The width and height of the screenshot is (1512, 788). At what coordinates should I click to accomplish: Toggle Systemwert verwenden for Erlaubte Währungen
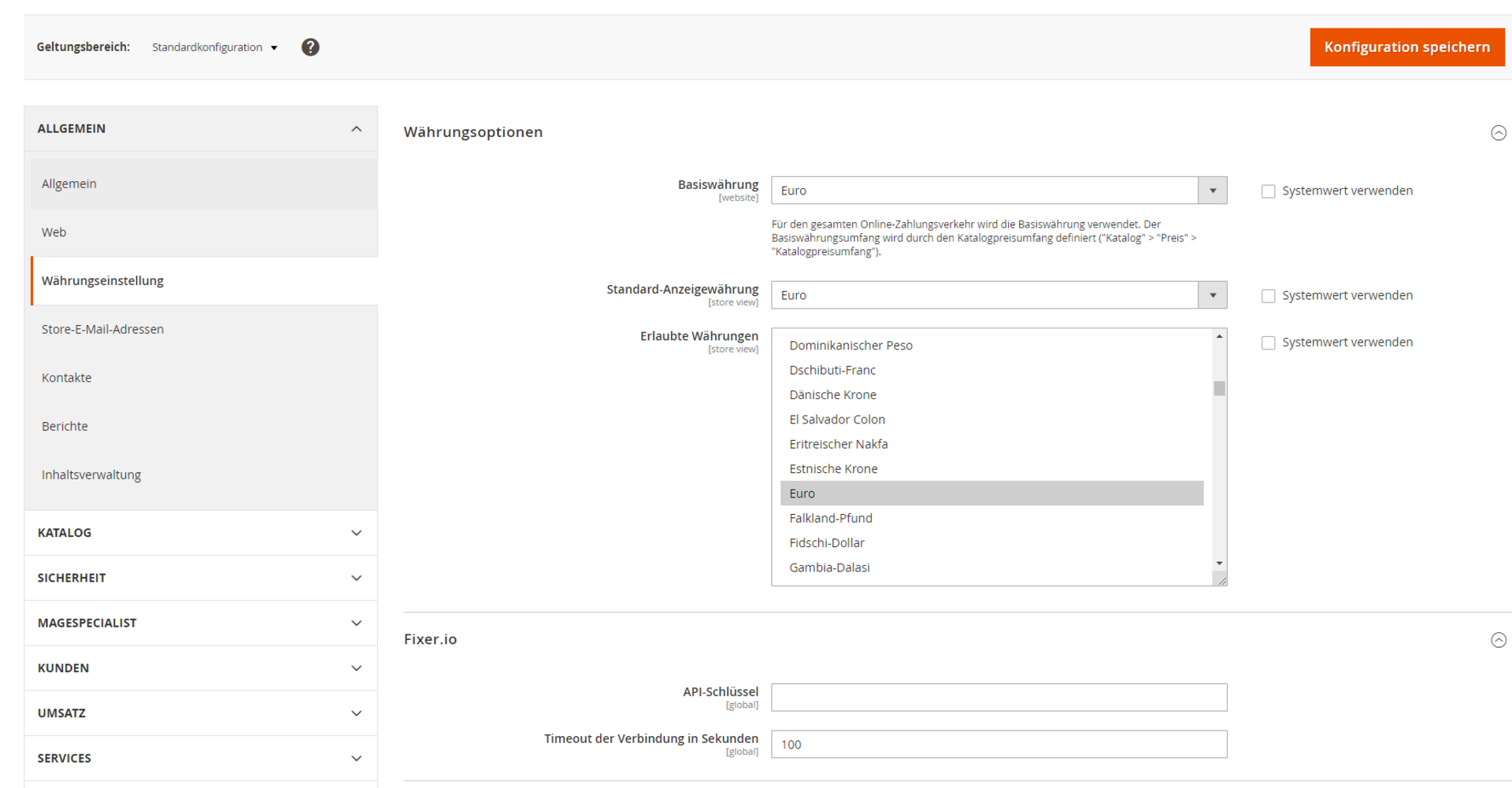tap(1268, 343)
